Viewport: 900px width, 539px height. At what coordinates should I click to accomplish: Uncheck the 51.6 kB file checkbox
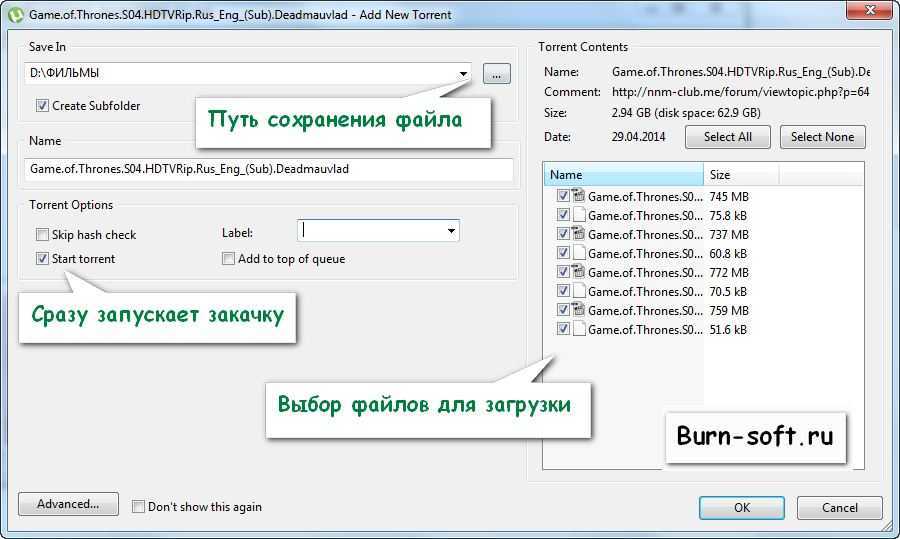pos(563,329)
